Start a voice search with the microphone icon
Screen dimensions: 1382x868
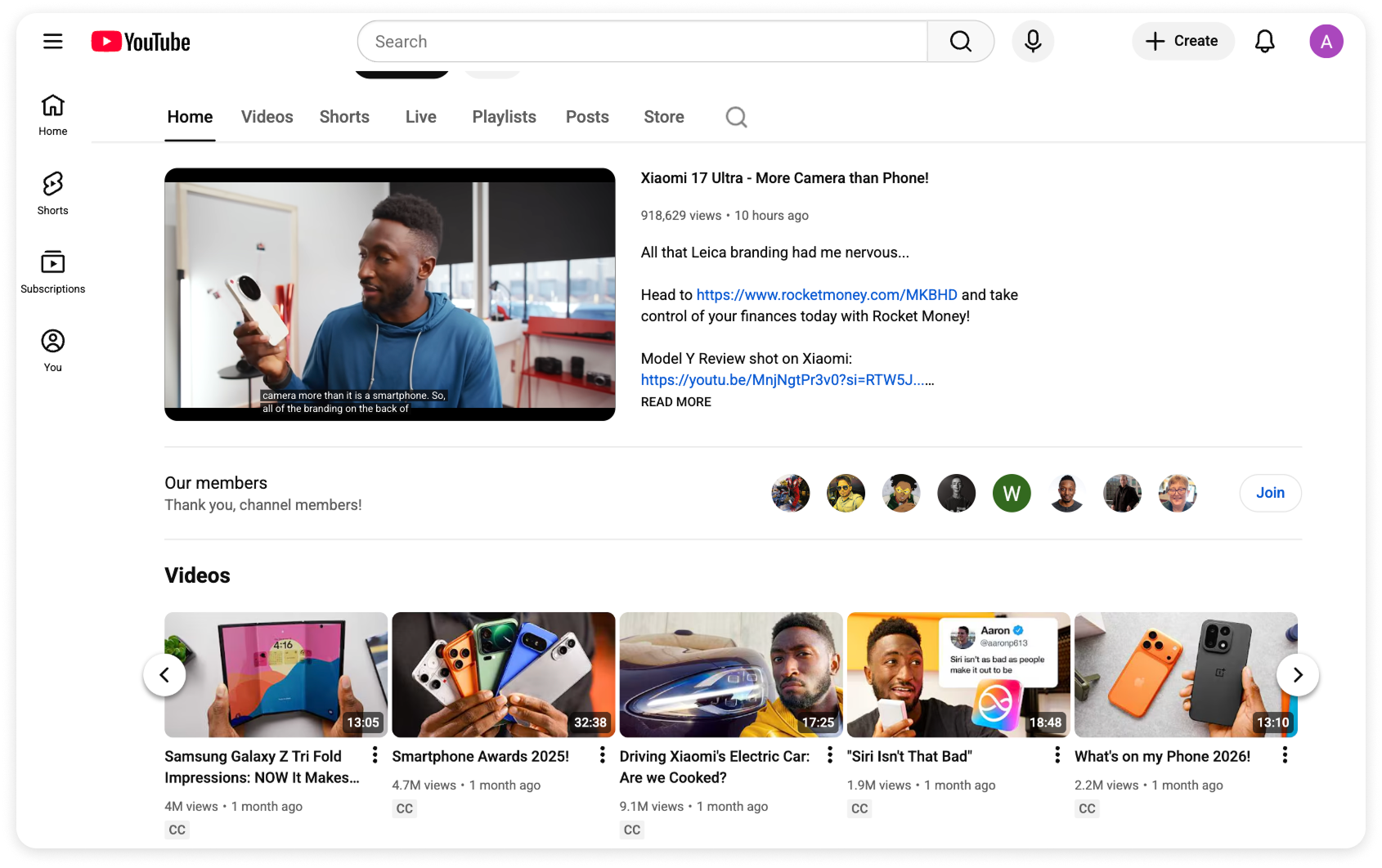1033,41
